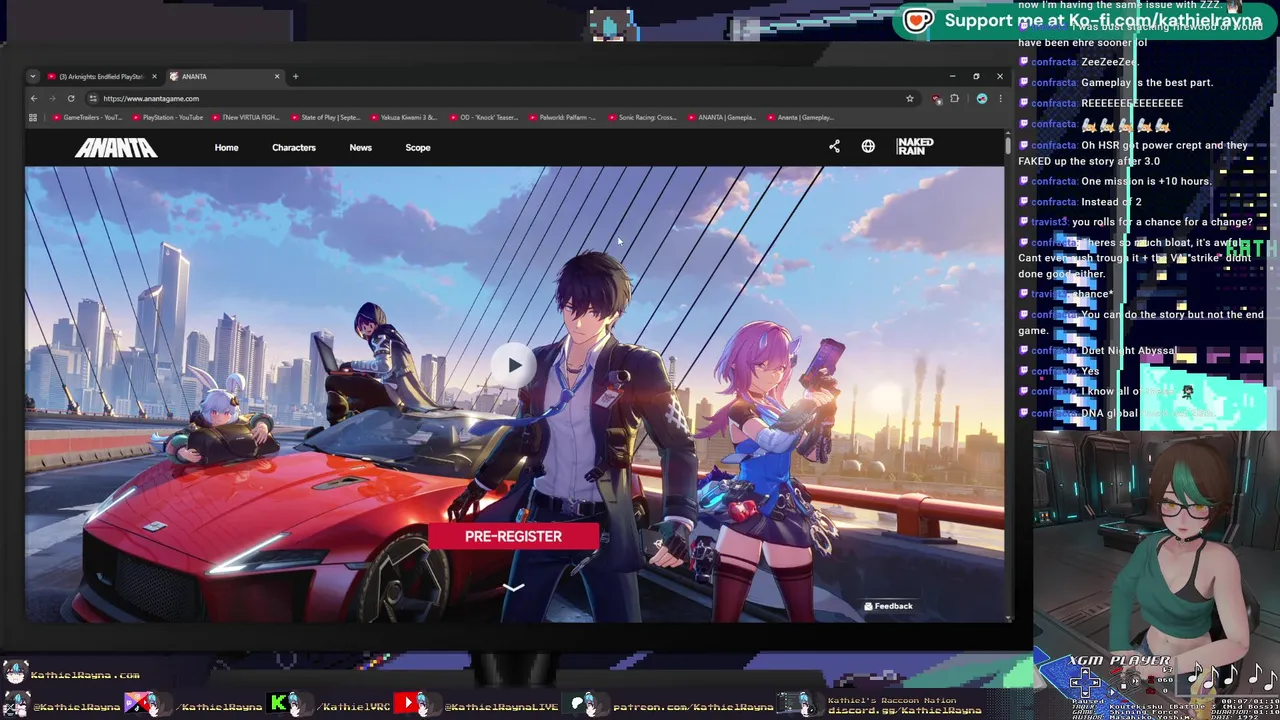Open the Home page in Ananta nav
Viewport: 1280px width, 720px height.
pos(226,147)
